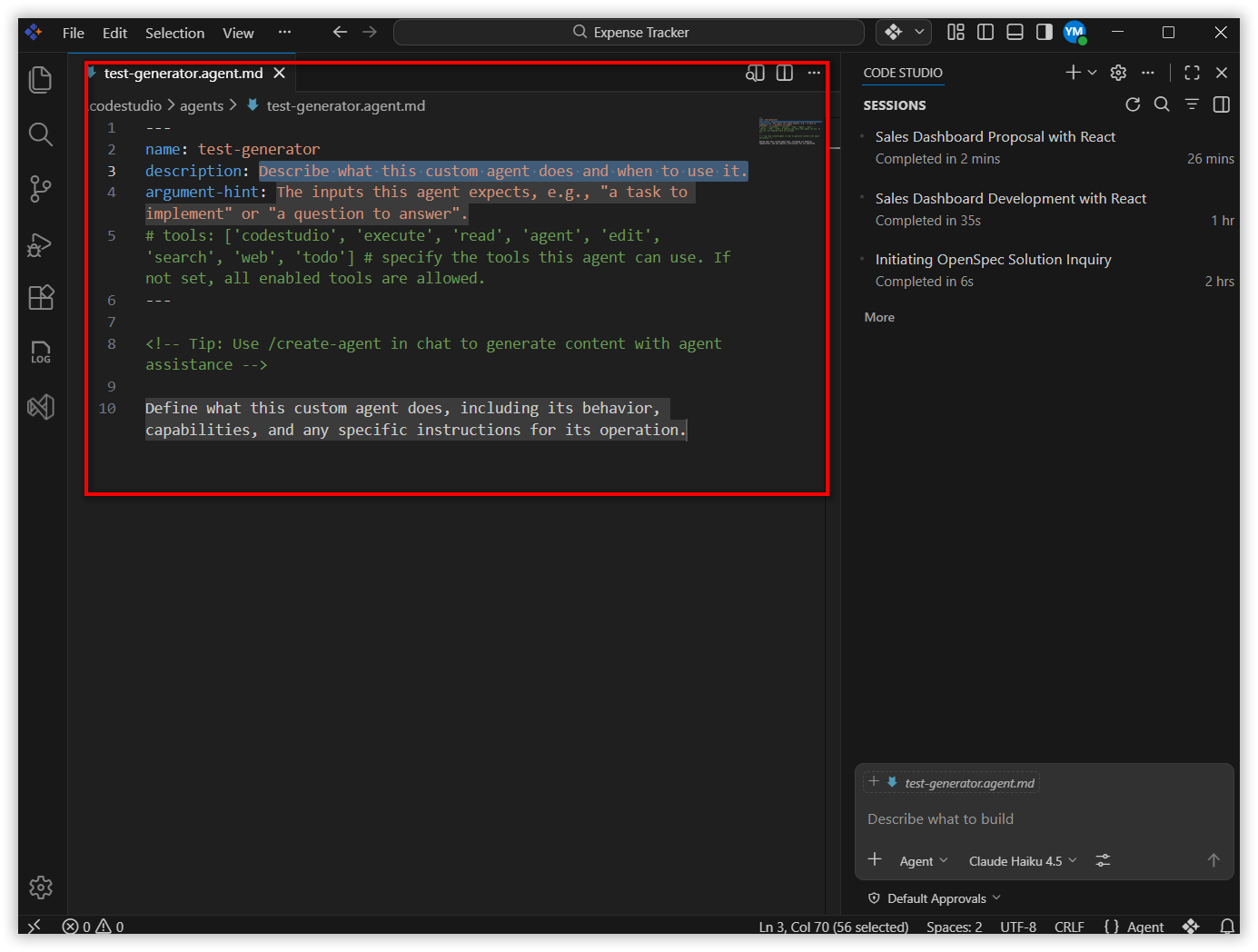Open the View menu
Viewport: 1258px width, 952px height.
click(x=238, y=33)
